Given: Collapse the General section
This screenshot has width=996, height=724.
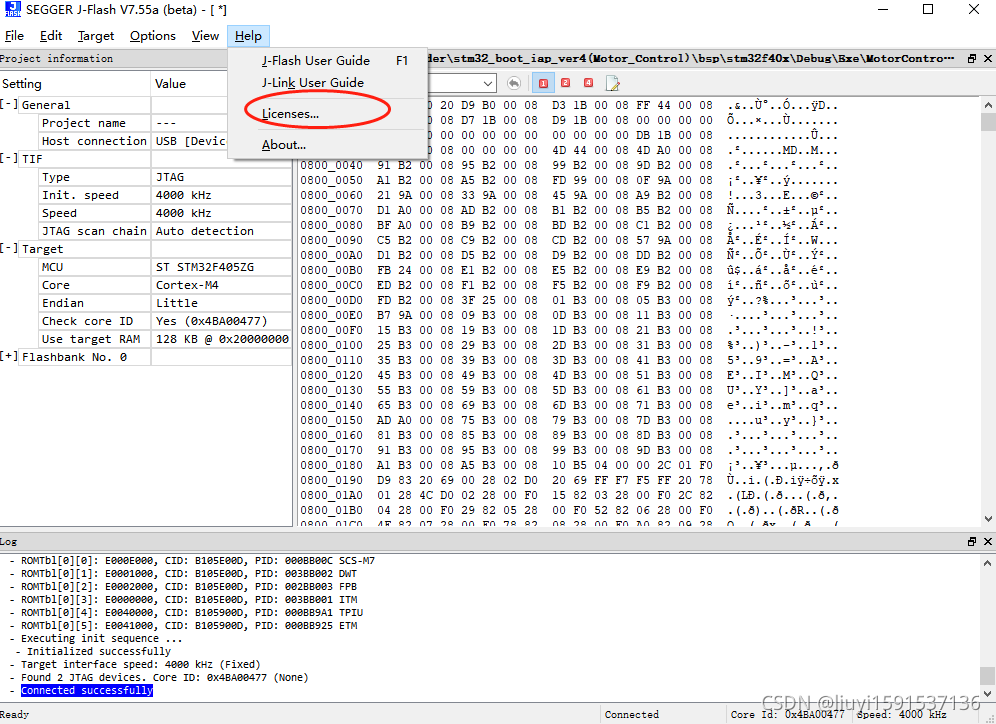Looking at the screenshot, I should click(9, 104).
